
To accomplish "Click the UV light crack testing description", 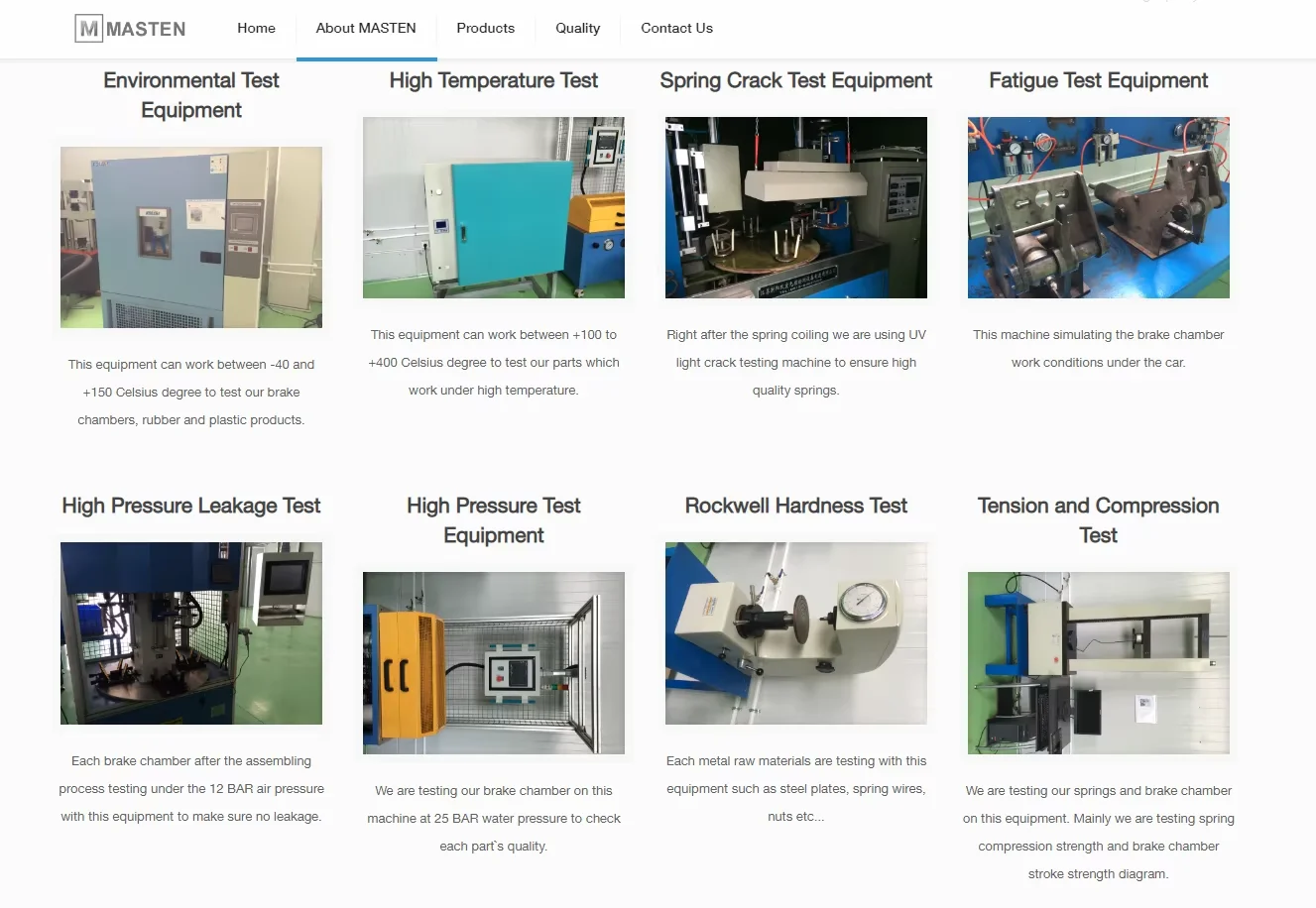I will point(796,363).
